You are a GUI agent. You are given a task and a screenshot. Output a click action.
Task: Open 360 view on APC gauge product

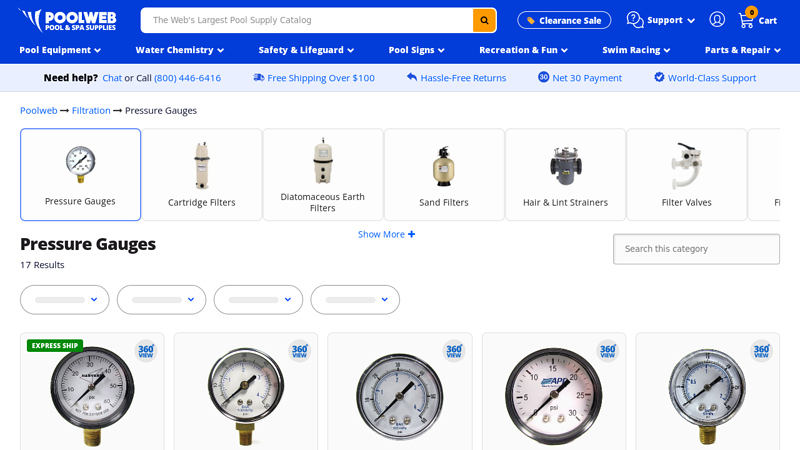[608, 351]
